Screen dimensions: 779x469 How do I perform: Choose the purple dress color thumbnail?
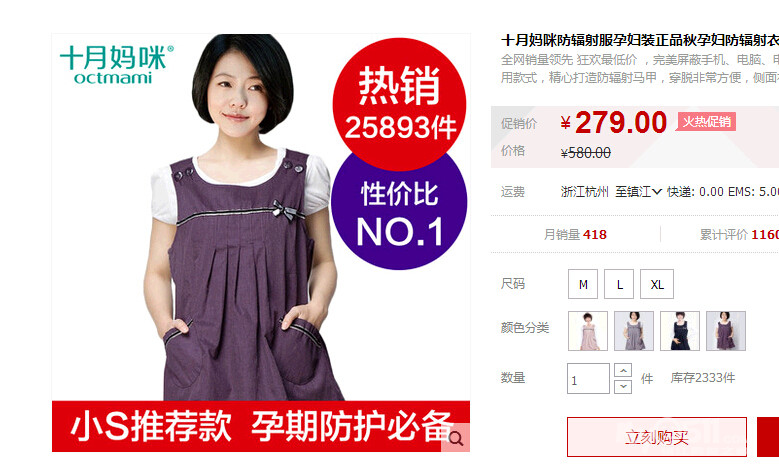726,331
